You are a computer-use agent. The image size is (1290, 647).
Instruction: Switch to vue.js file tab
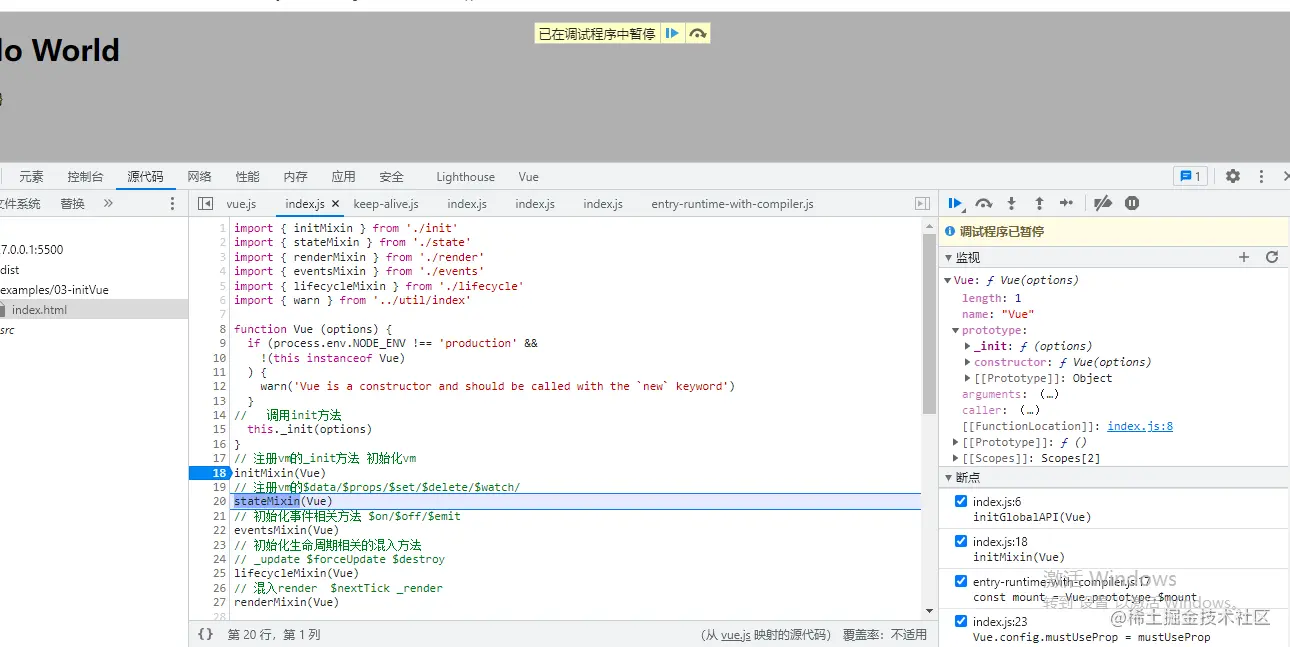(x=241, y=204)
